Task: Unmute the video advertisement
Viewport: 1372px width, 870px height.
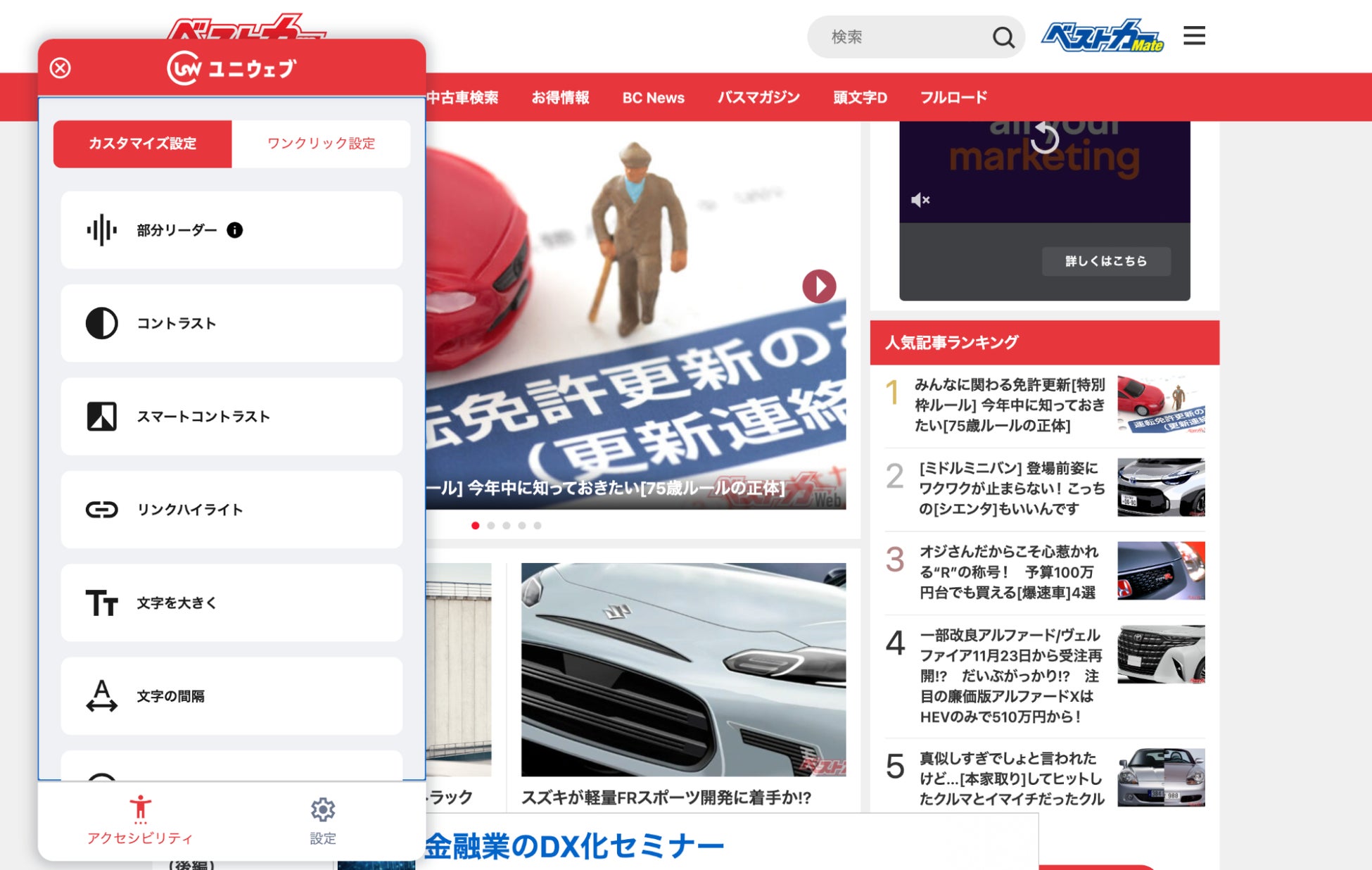Action: pos(920,200)
